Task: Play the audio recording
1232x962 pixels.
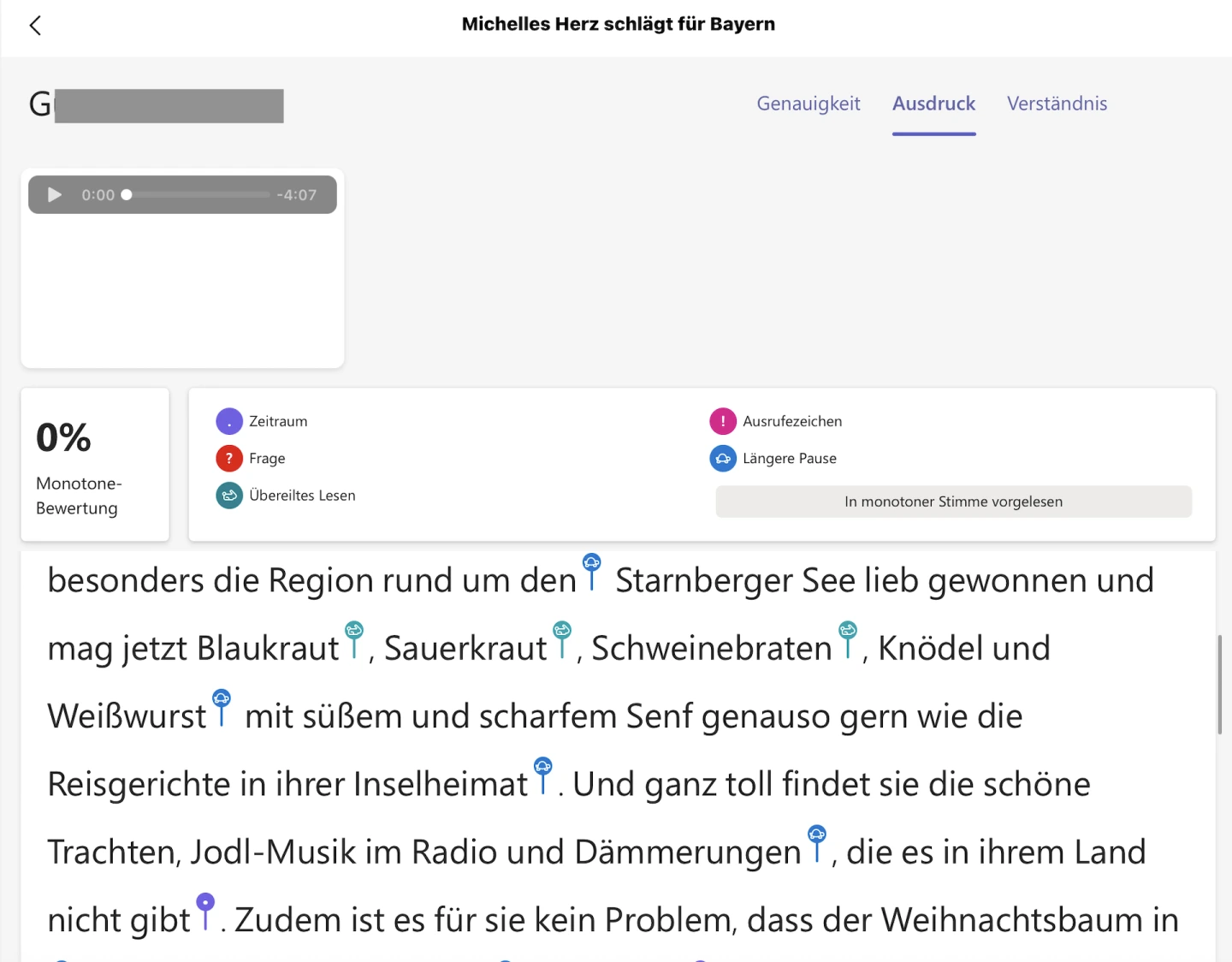Action: (55, 195)
